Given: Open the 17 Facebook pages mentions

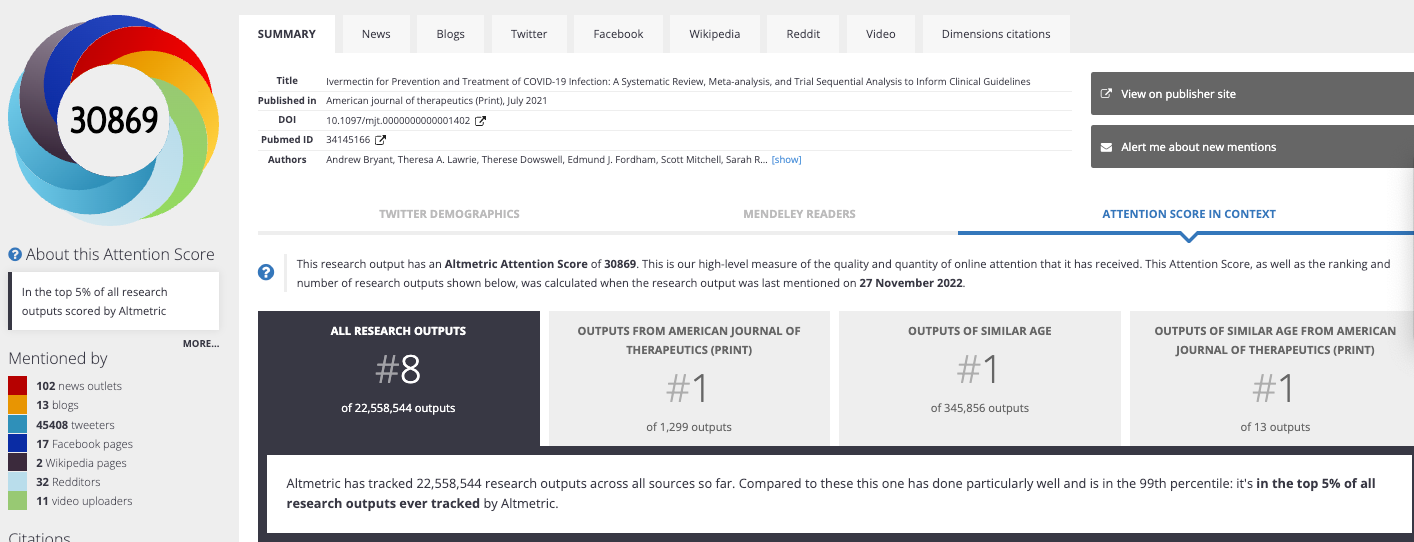Looking at the screenshot, I should coord(84,444).
